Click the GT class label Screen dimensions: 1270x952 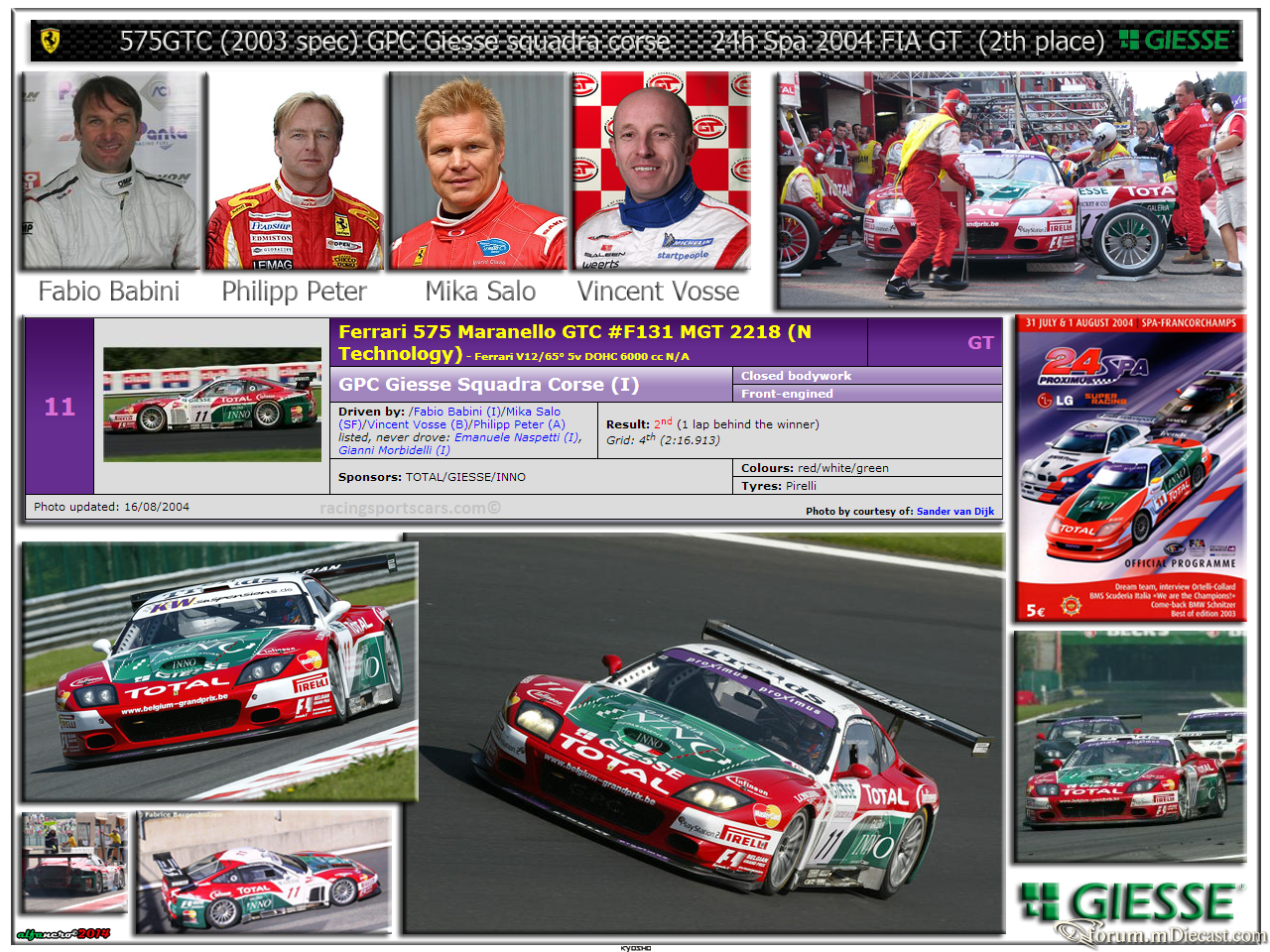(980, 343)
